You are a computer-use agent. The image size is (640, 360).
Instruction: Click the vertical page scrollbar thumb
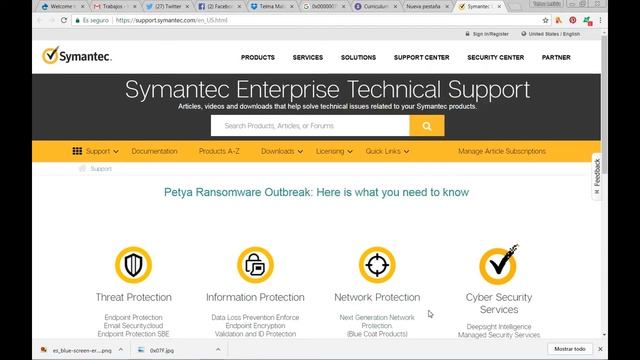point(604,104)
